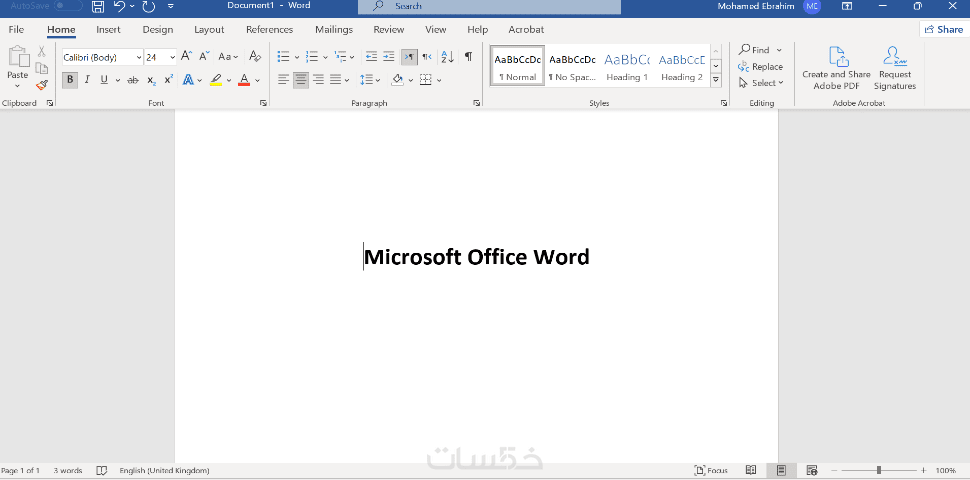Screen dimensions: 970x480
Task: Click the Sort A-Z icon
Action: 448,57
